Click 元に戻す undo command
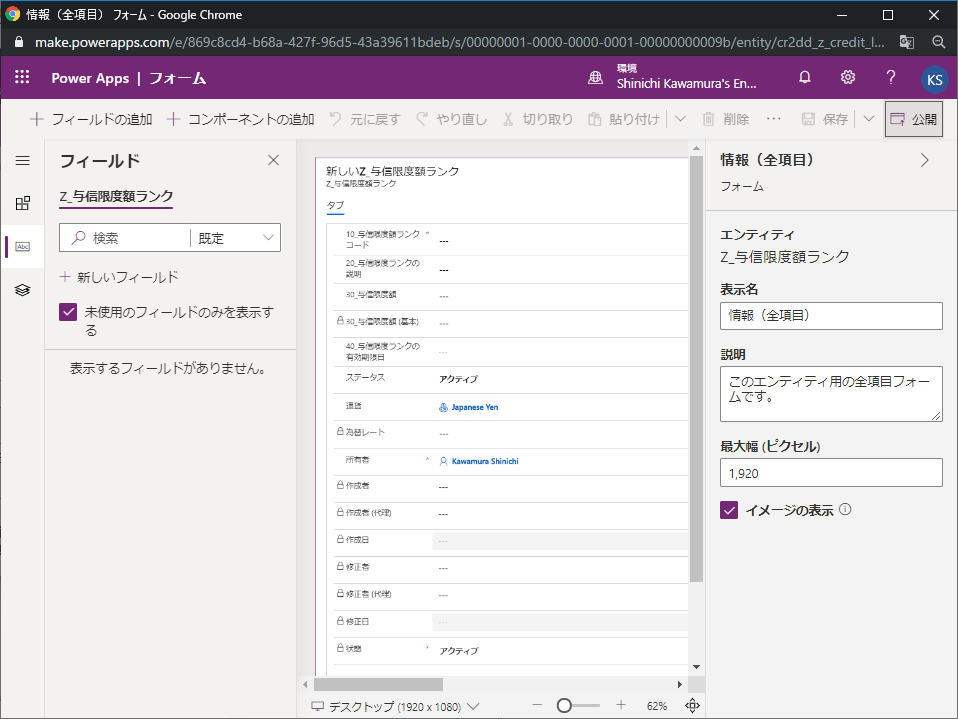 [x=365, y=119]
